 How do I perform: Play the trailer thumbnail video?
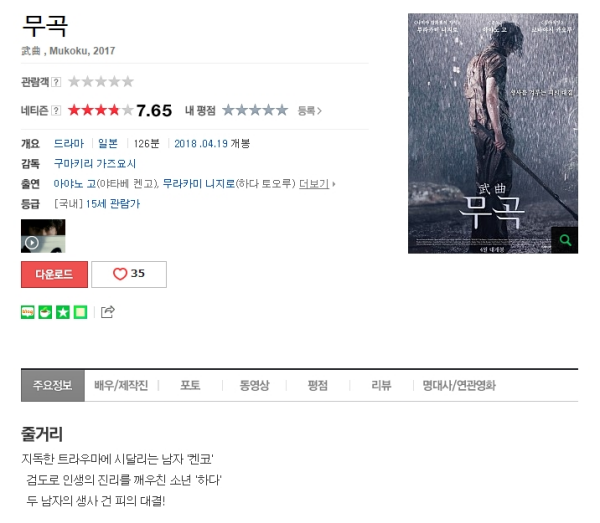tap(43, 236)
